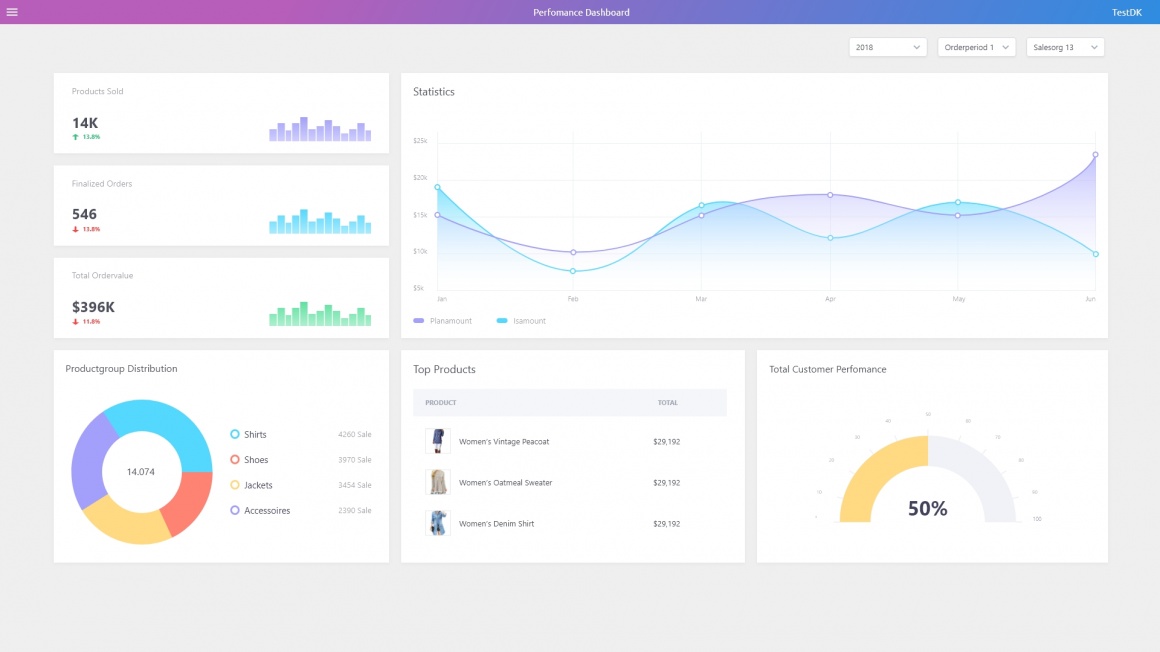Click the Isamount February data point
The image size is (1160, 652).
coord(573,271)
